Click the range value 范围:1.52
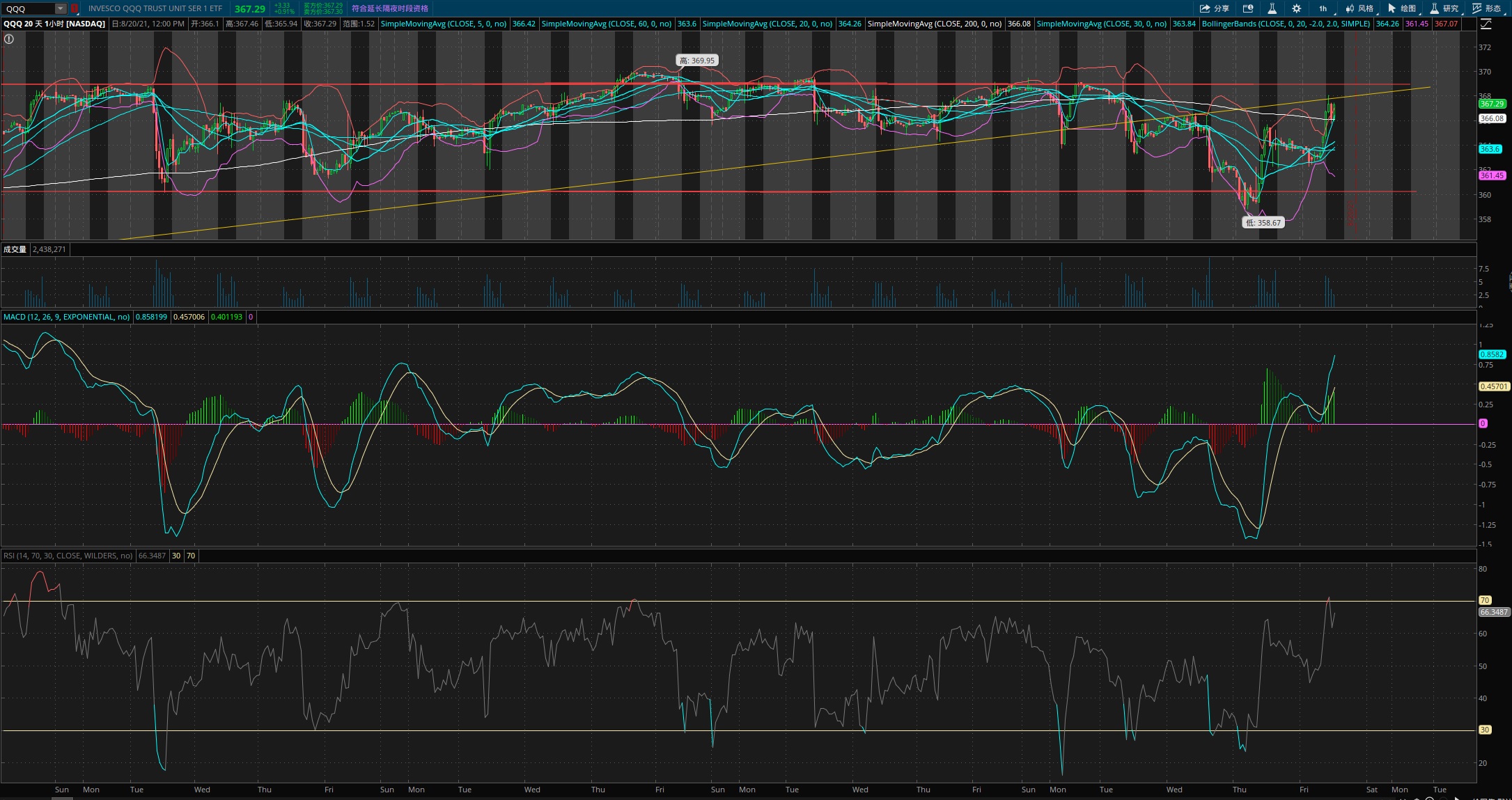The image size is (1512, 800). [359, 24]
